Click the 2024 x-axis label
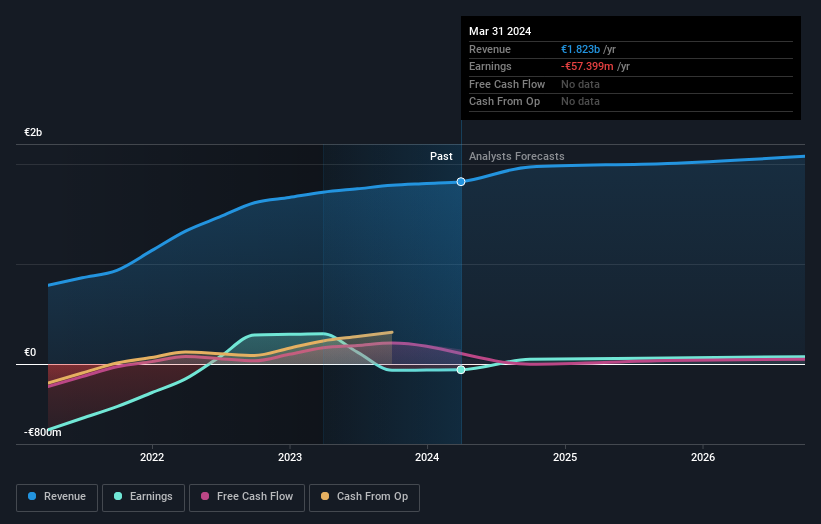The height and width of the screenshot is (524, 821). 427,458
